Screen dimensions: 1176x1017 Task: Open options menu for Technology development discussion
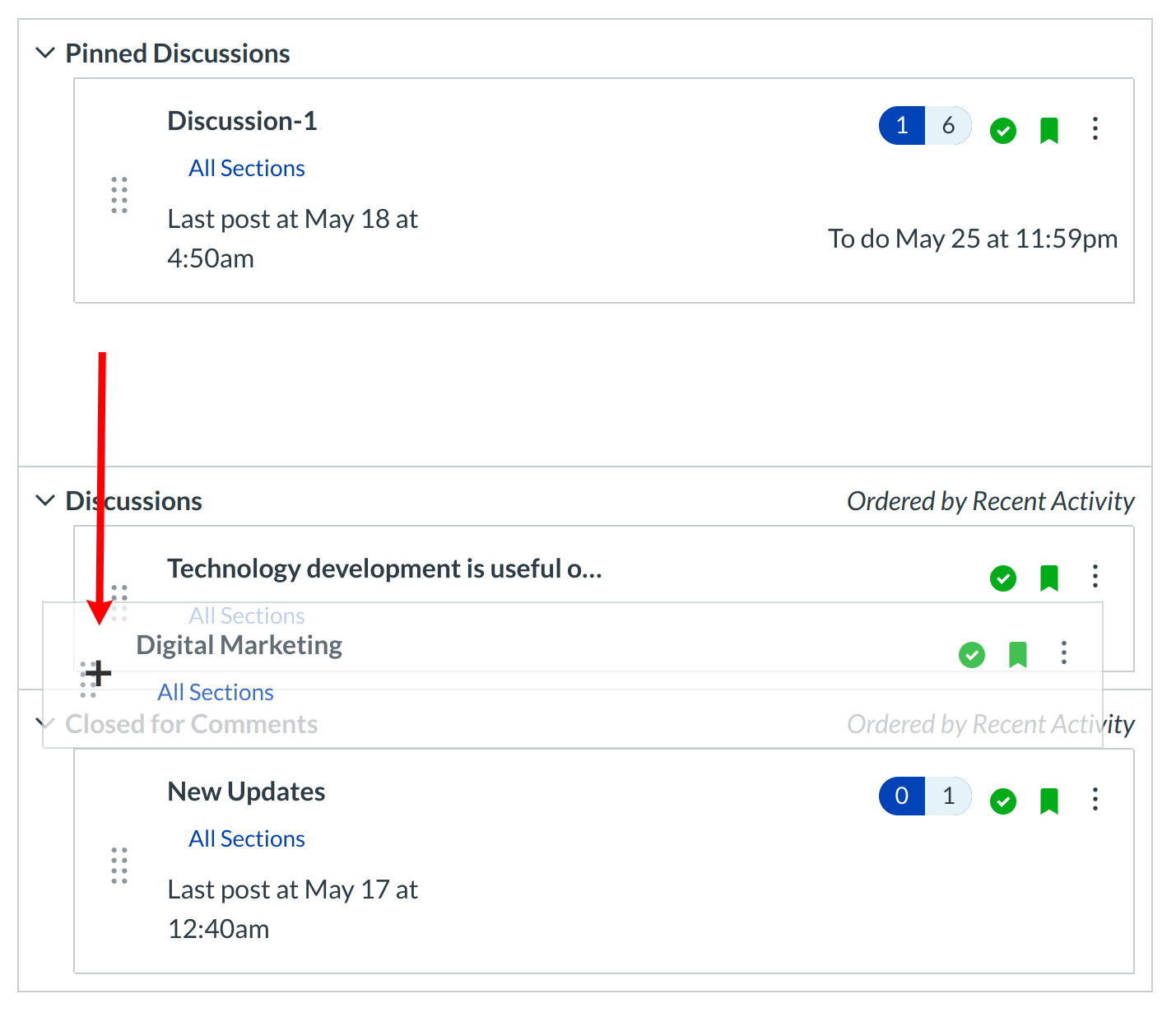(x=1095, y=576)
